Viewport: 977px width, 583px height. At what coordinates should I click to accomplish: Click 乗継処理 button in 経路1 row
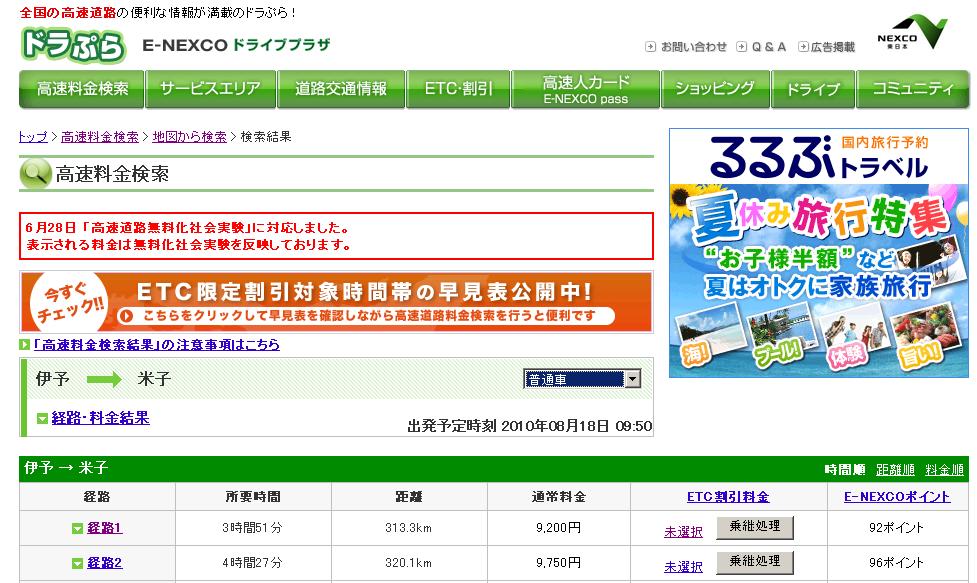pos(755,527)
